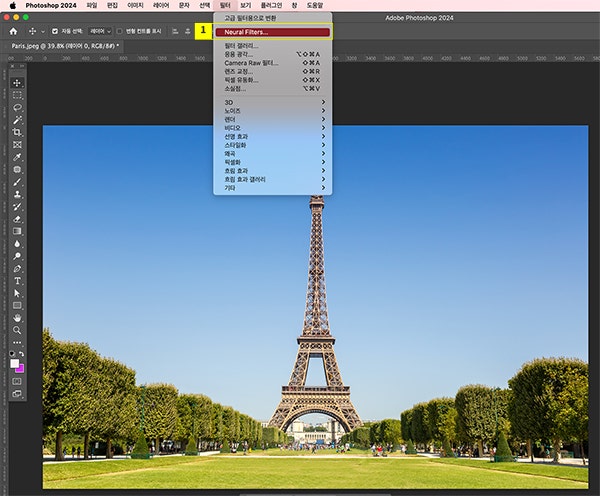Select the Move tool in toolbar
The image size is (600, 496).
pyautogui.click(x=17, y=83)
